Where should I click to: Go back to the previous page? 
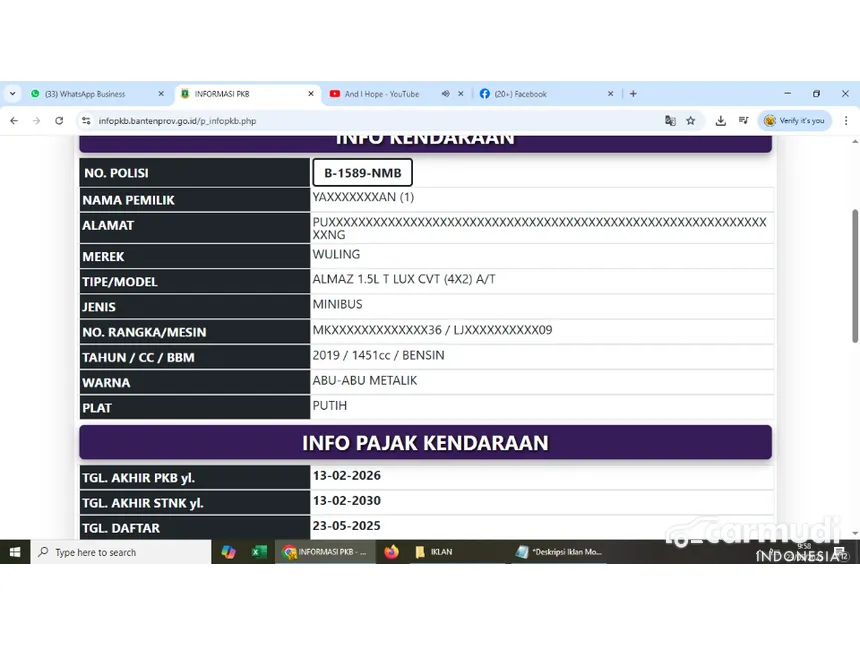pos(14,121)
